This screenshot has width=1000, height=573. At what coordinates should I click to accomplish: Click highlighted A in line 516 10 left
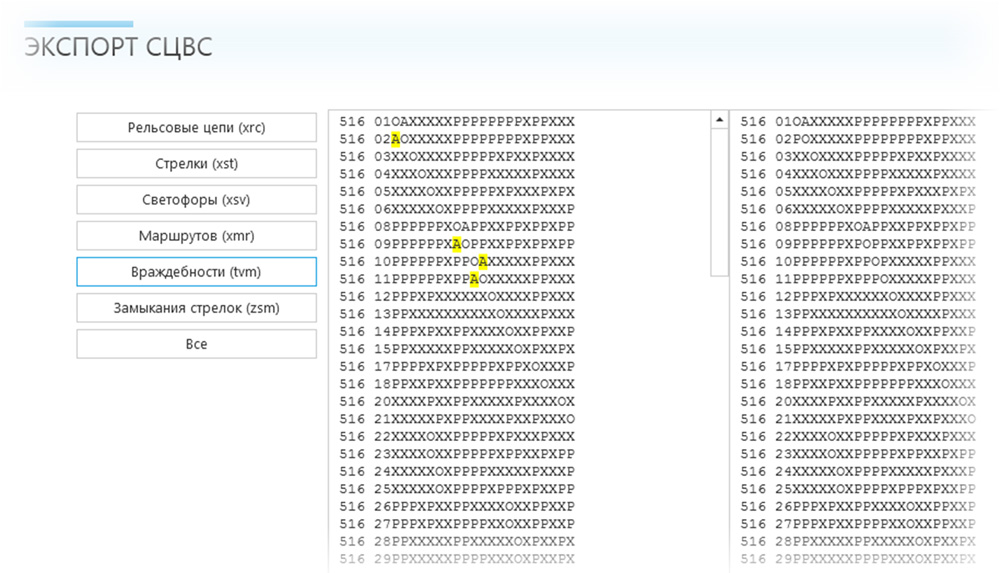(483, 262)
